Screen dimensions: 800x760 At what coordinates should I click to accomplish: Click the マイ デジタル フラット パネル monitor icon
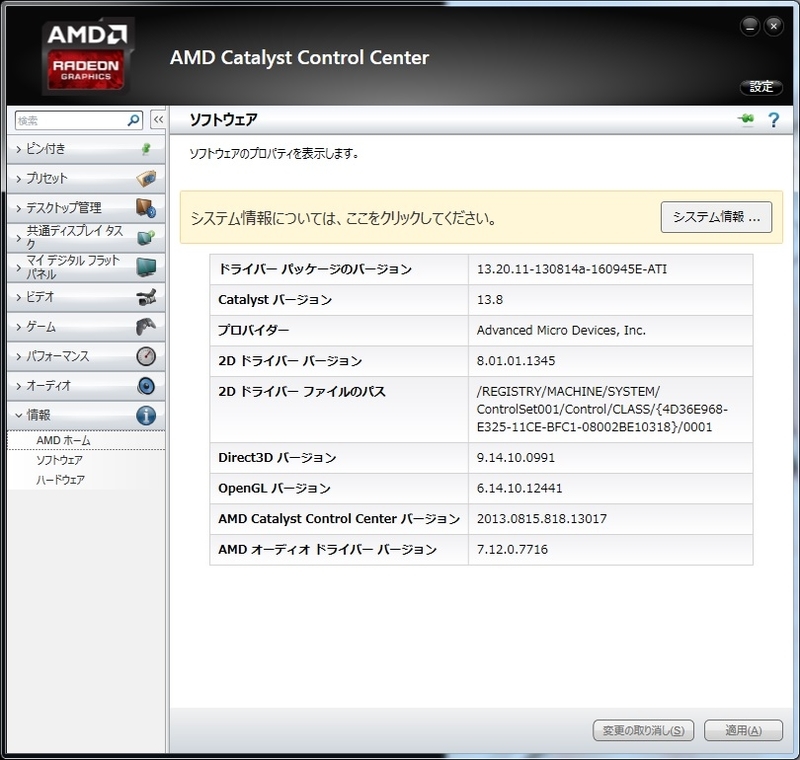(x=146, y=267)
